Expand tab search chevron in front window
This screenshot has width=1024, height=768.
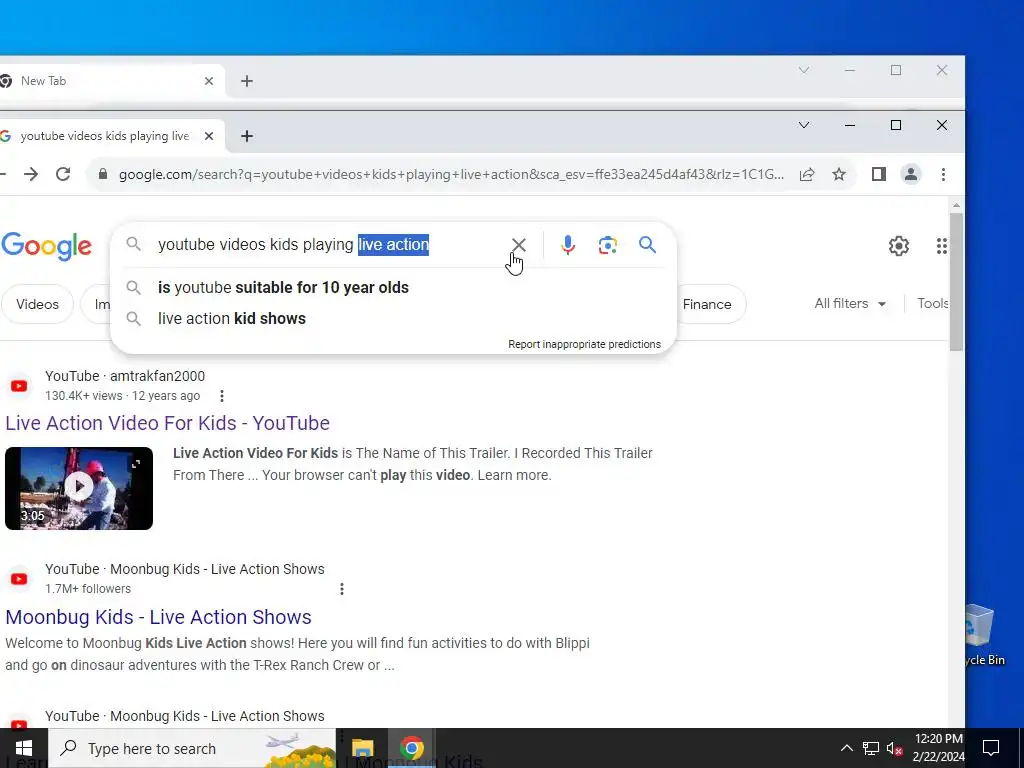(x=804, y=125)
